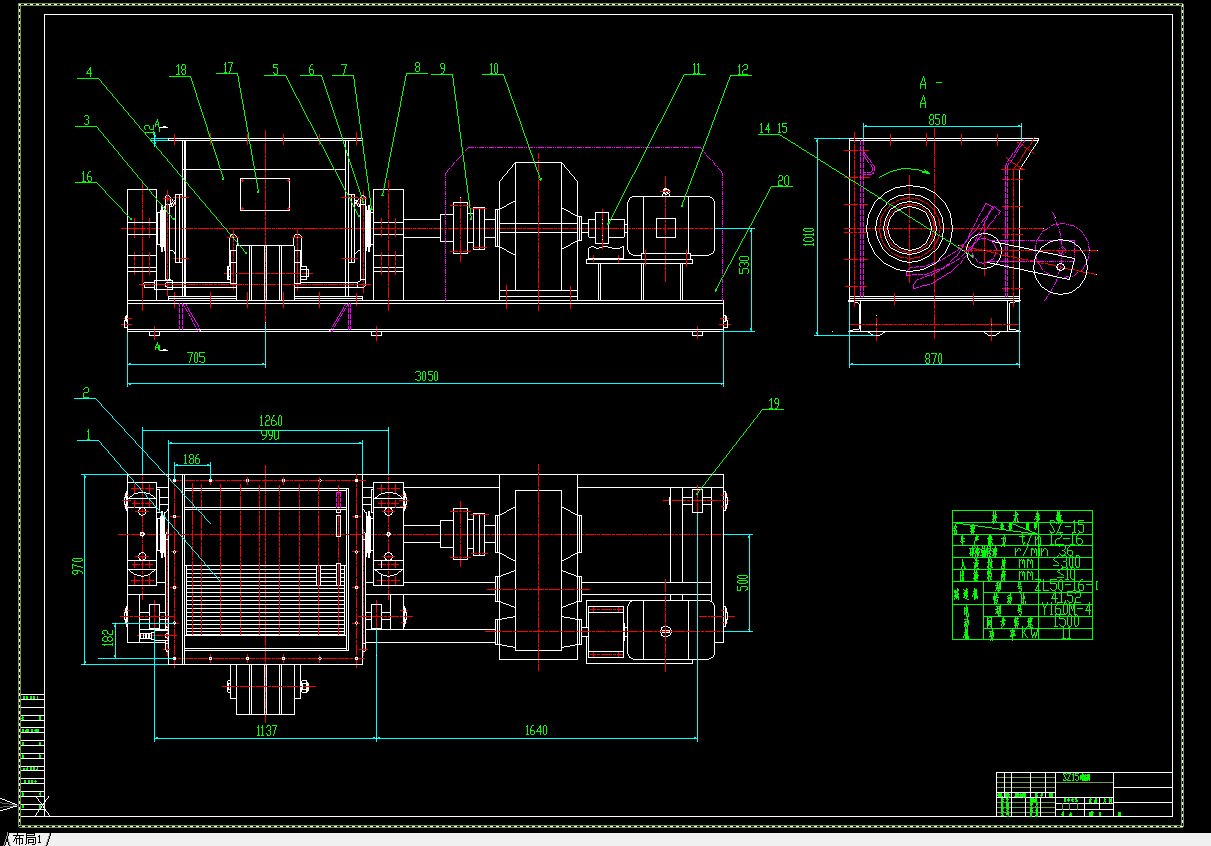
Task: Select the 850 width dimension in section A-A
Action: click(x=937, y=119)
